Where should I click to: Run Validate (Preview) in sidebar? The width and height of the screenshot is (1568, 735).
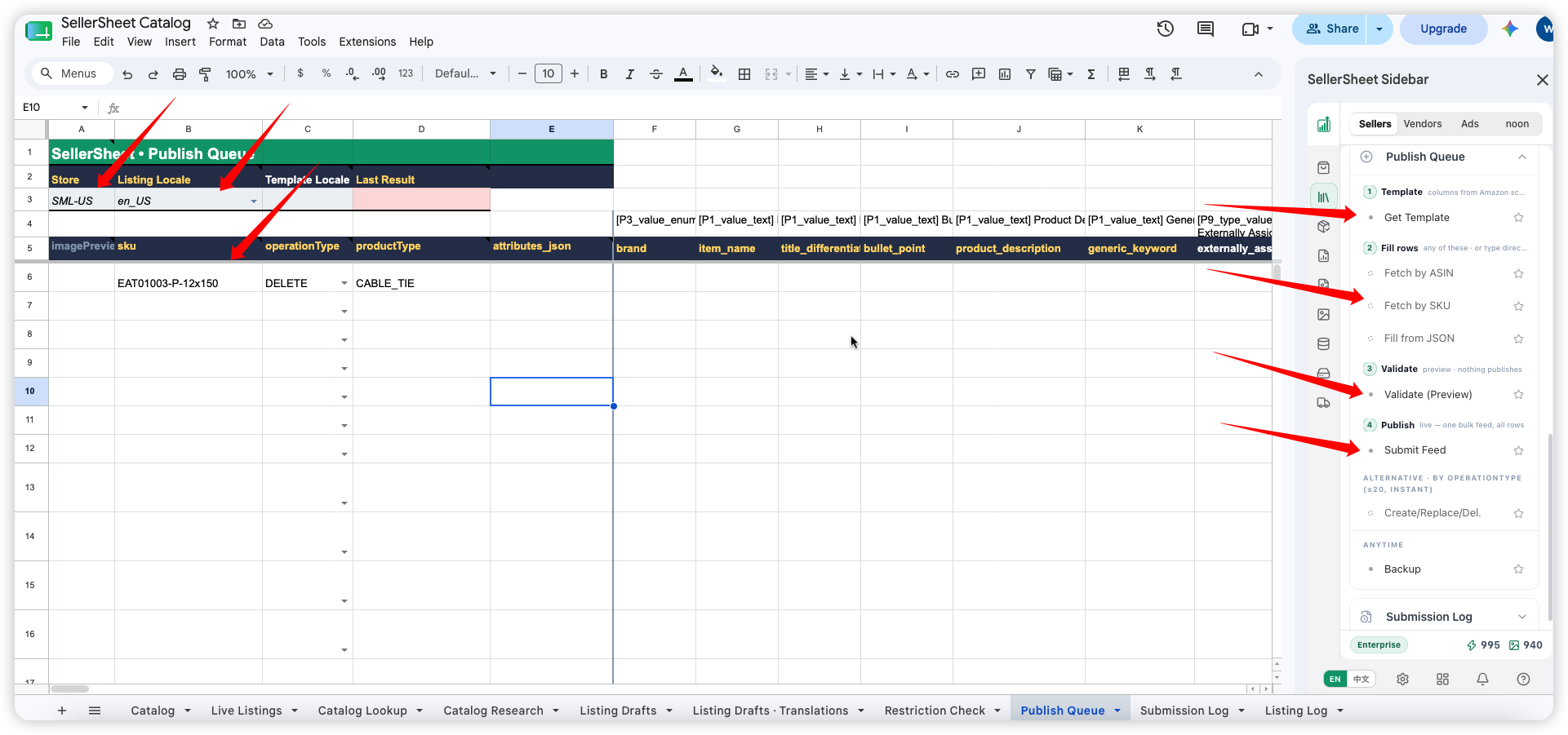1428,395
